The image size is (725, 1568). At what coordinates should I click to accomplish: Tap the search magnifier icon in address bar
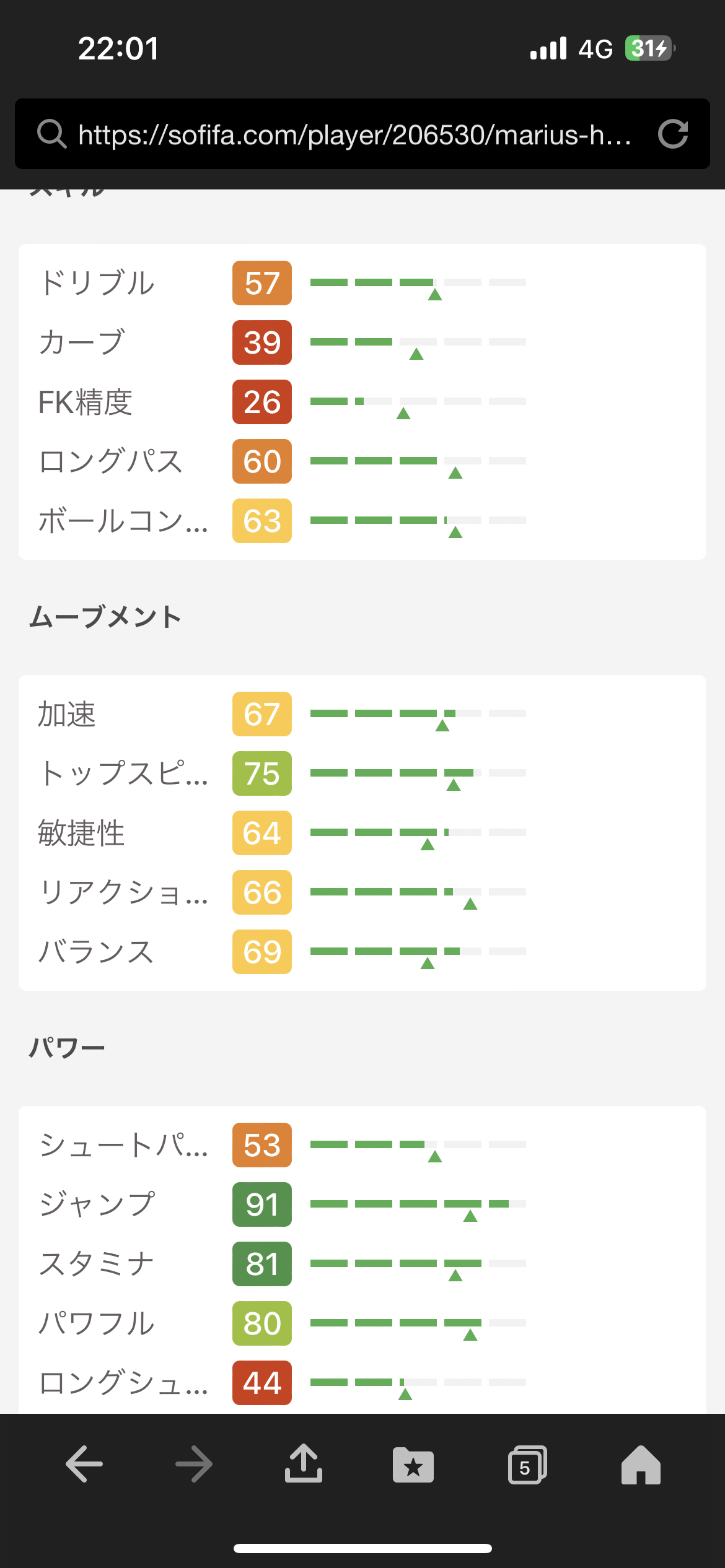tap(51, 134)
